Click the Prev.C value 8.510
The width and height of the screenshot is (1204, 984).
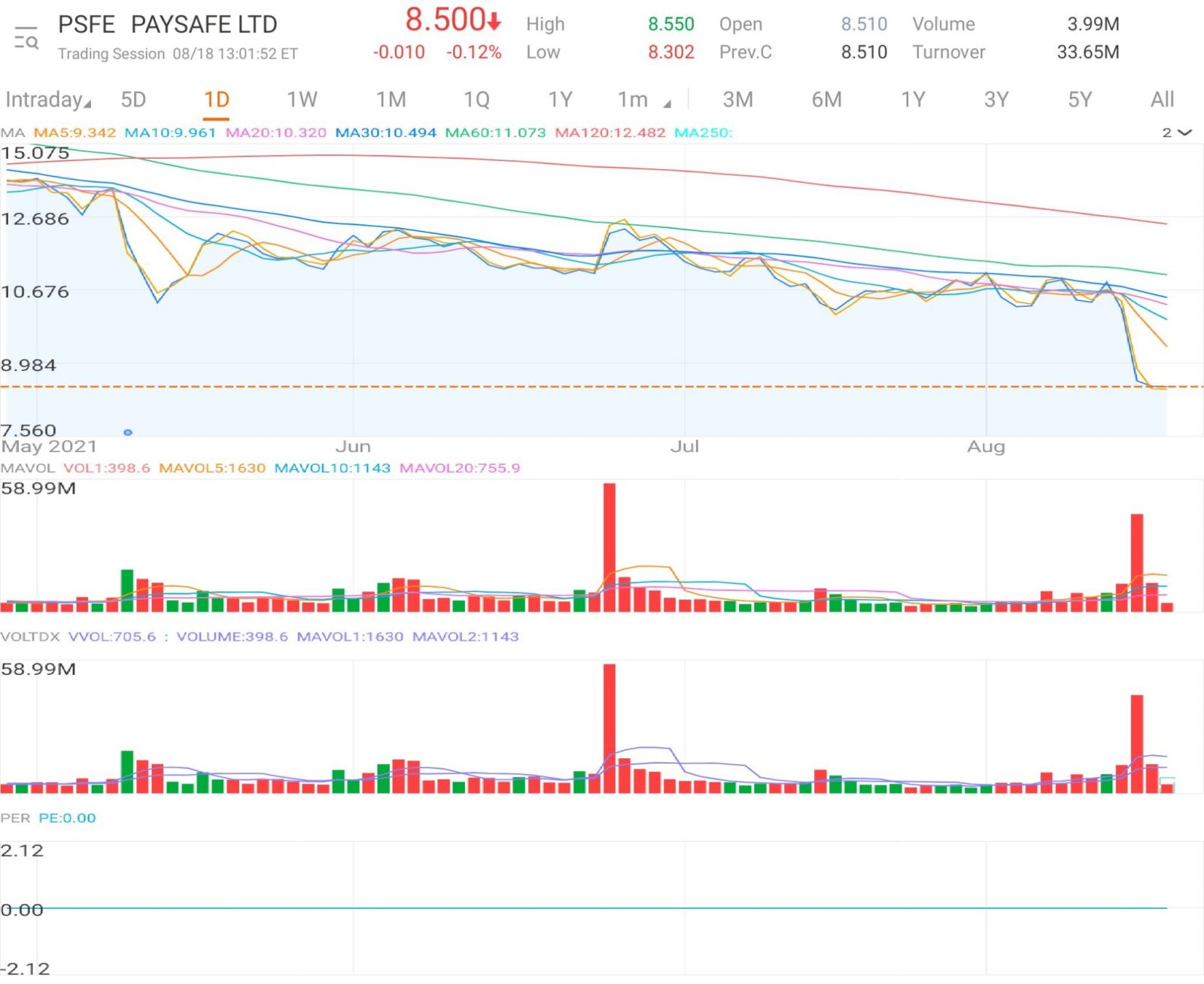point(864,53)
